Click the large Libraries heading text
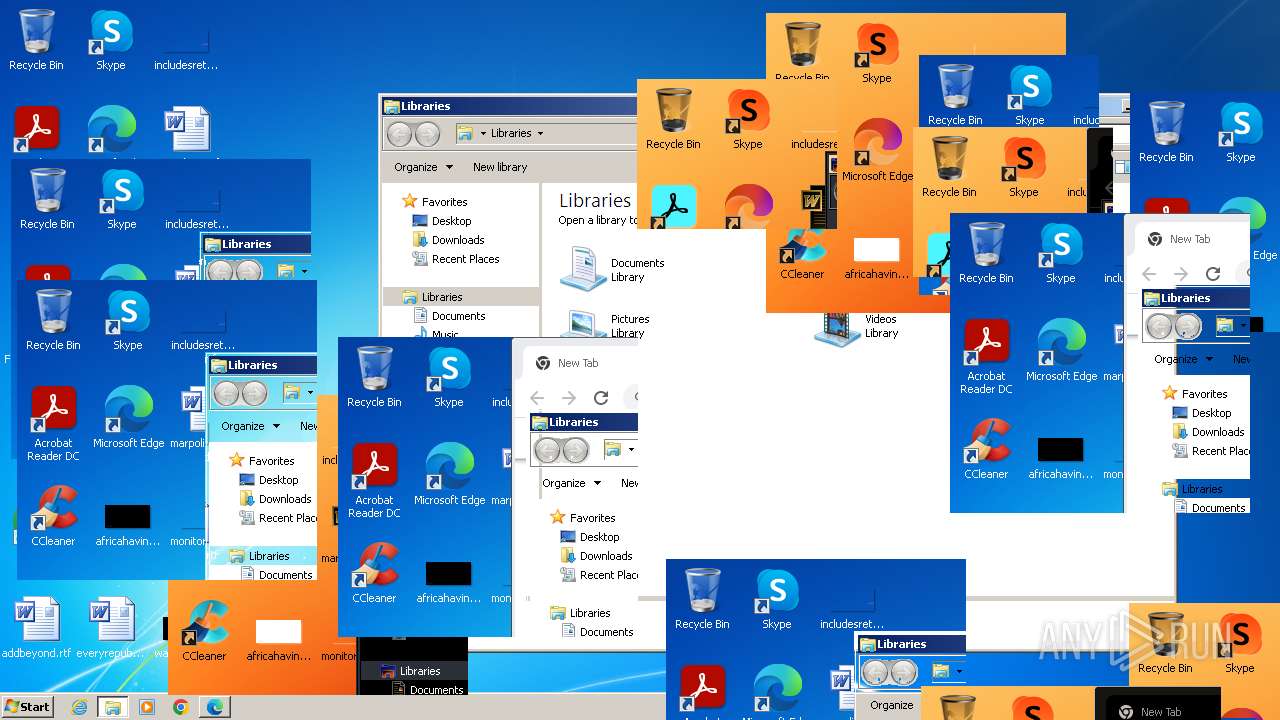Image resolution: width=1280 pixels, height=720 pixels. point(595,200)
